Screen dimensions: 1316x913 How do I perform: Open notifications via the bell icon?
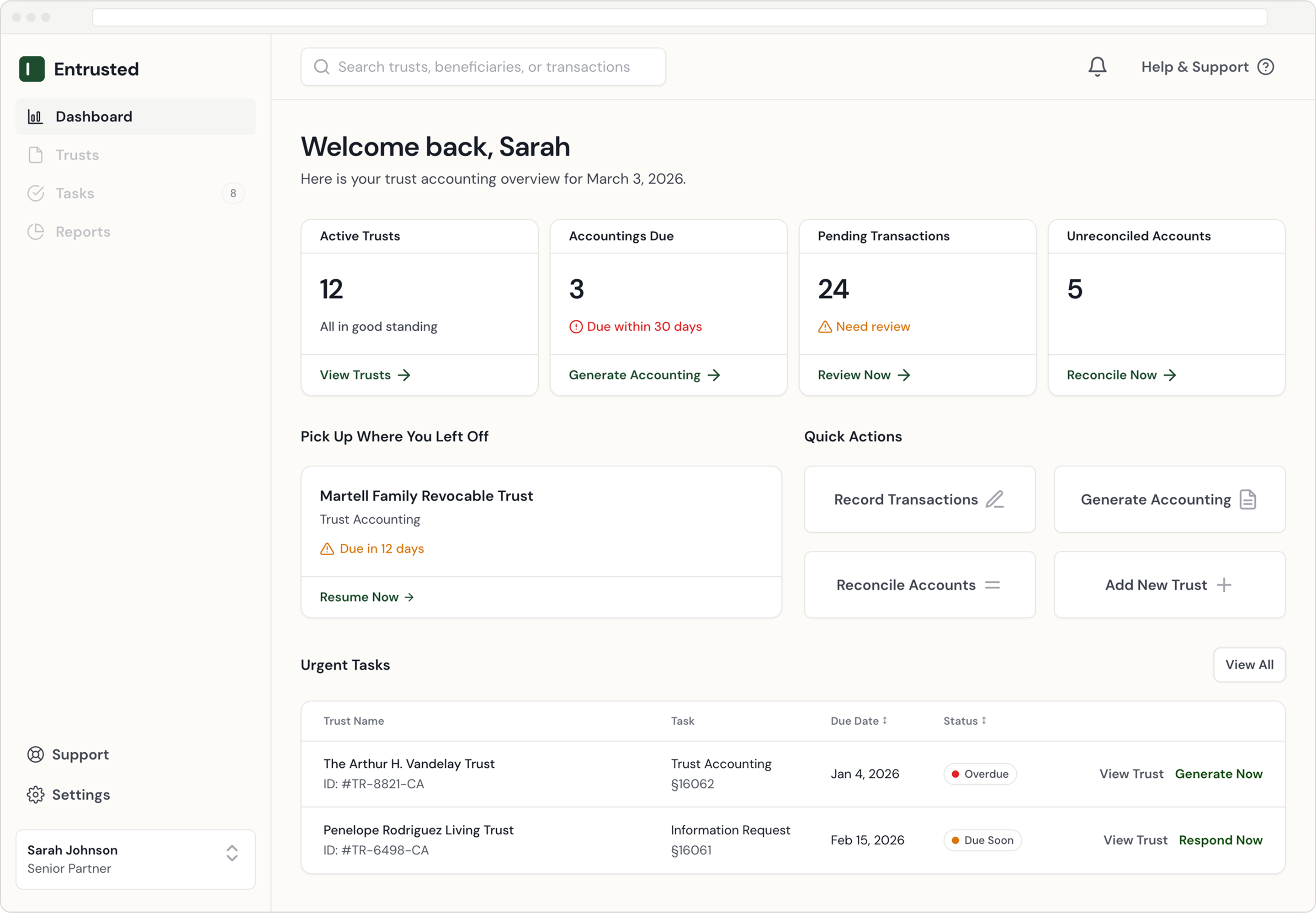click(1097, 66)
